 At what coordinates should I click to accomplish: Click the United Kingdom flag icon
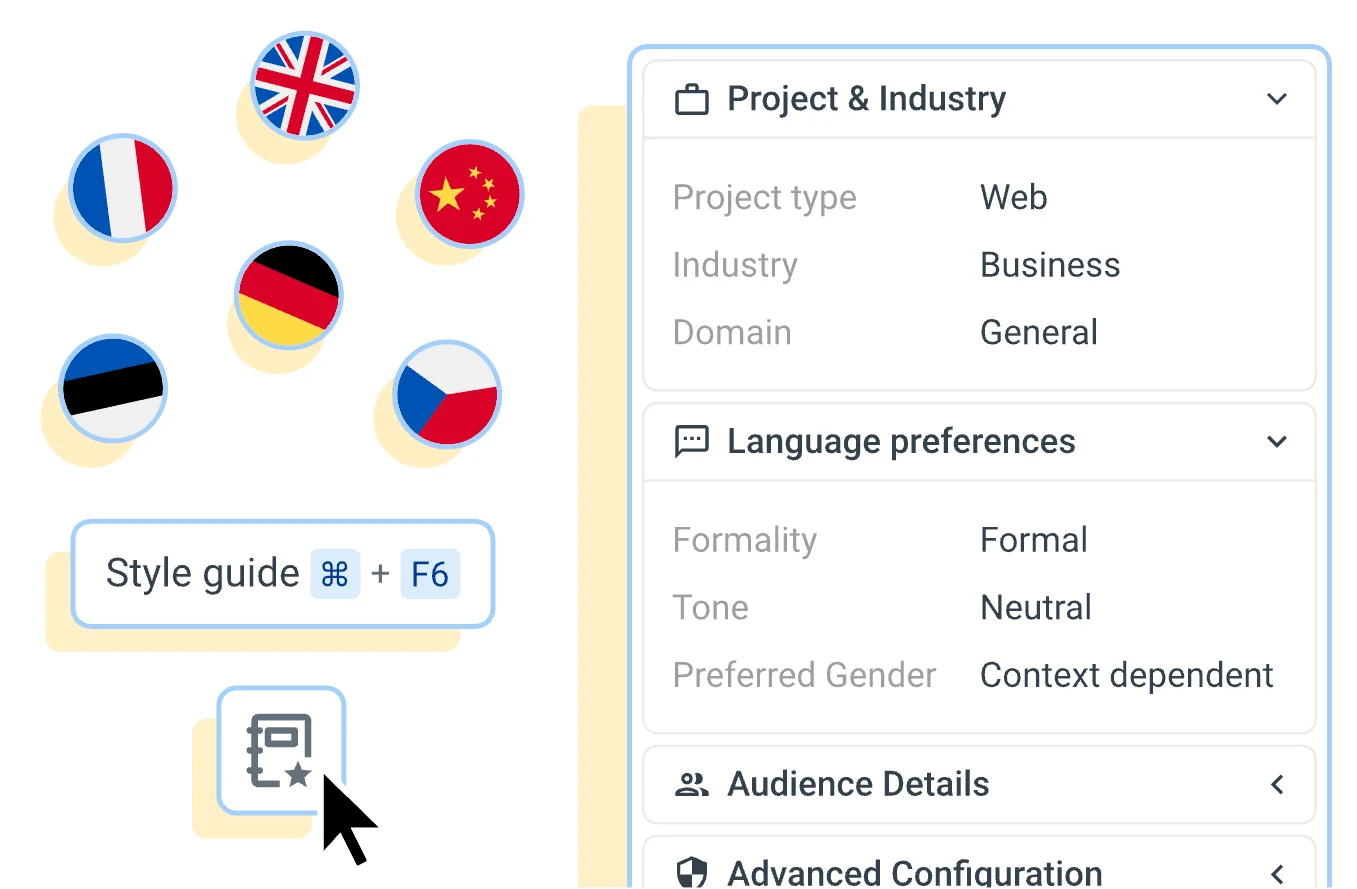pos(304,84)
